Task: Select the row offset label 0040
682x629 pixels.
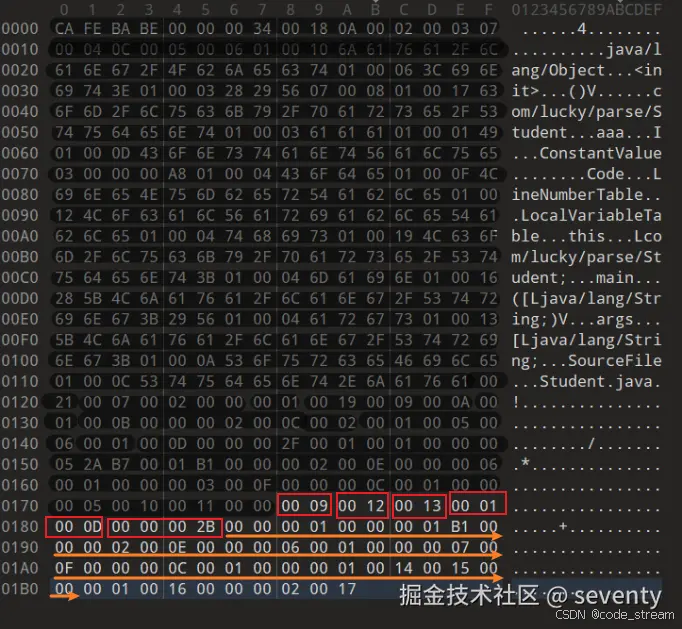Action: pos(20,112)
